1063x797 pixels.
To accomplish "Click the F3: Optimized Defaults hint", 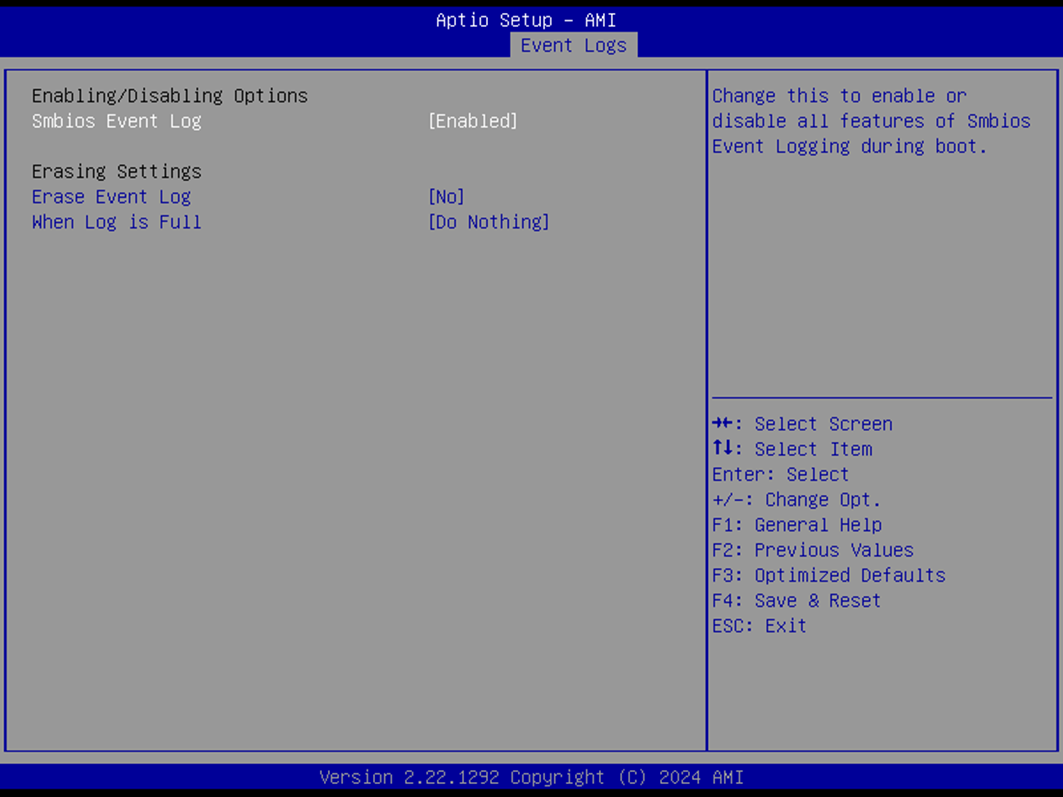I will (828, 575).
